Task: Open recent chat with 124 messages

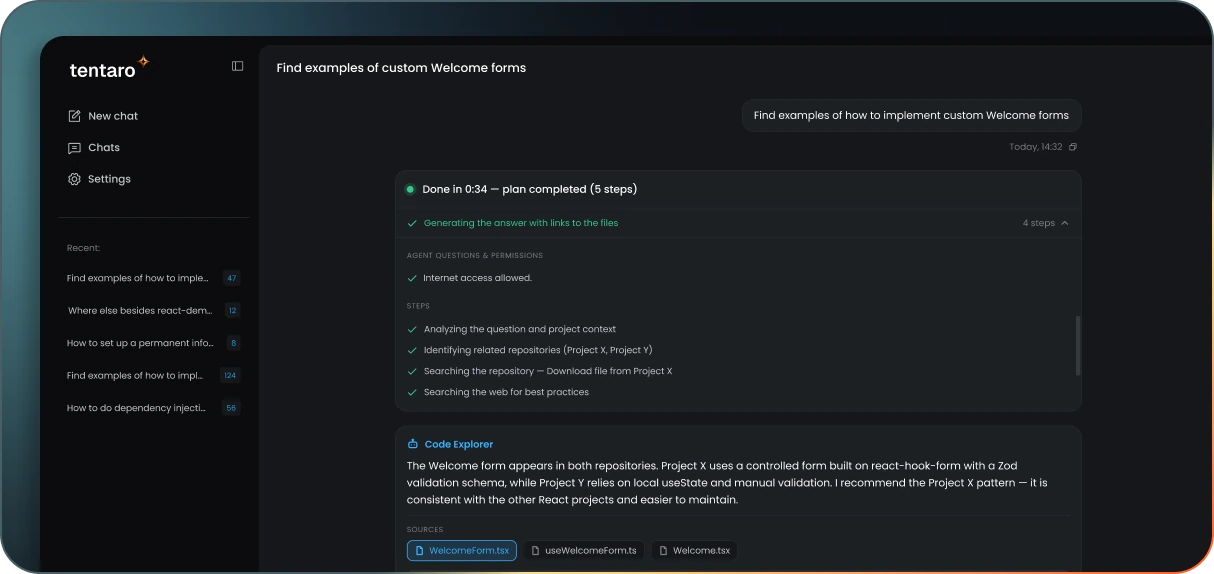Action: coord(153,375)
